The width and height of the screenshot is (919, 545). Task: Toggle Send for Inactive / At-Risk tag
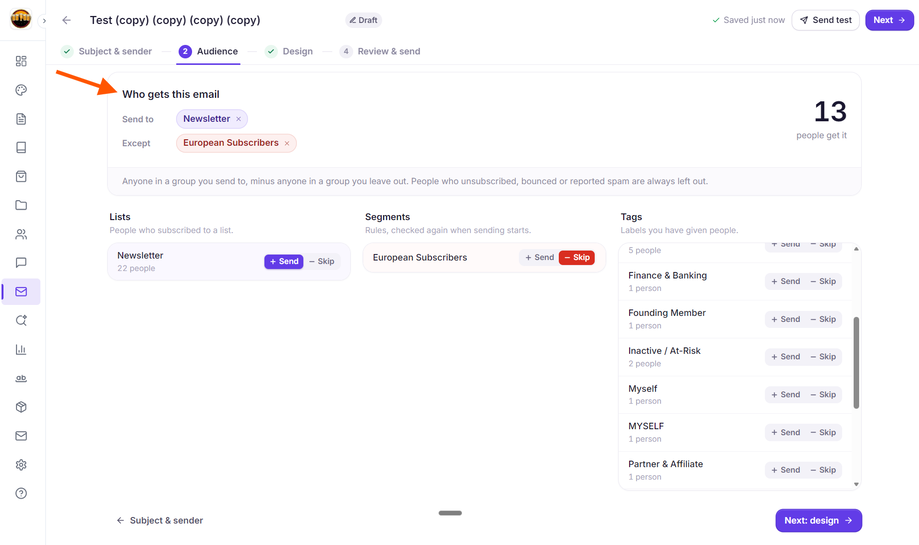coord(785,357)
